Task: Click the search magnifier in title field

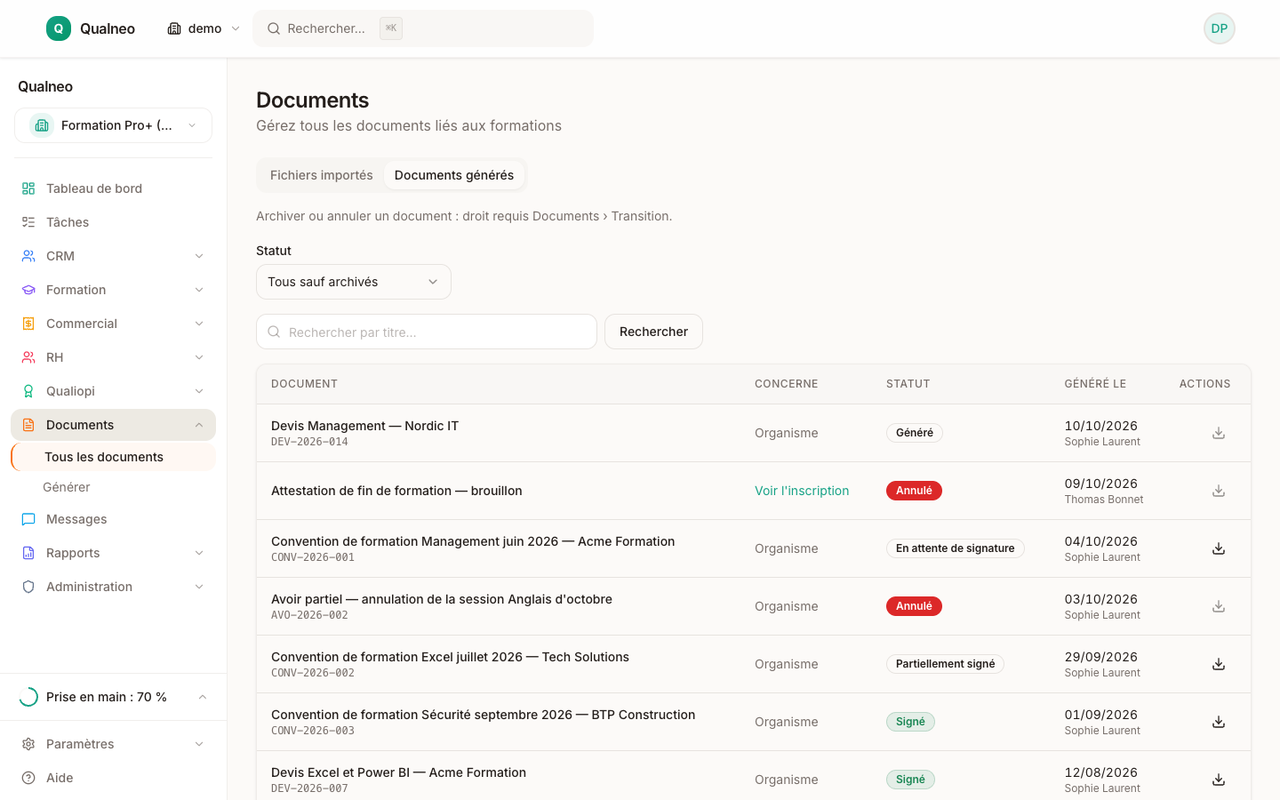Action: [274, 332]
